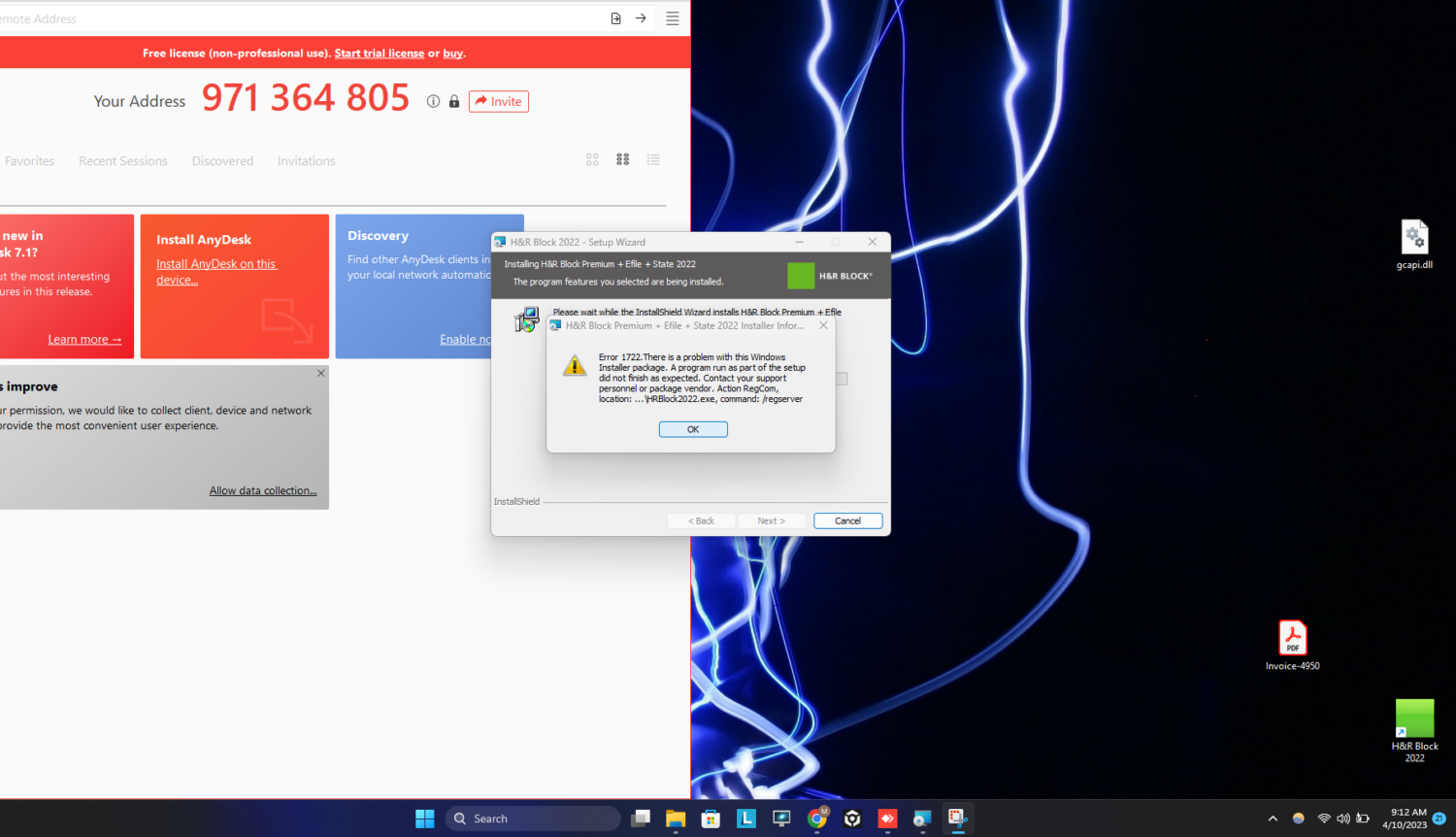The image size is (1456, 837).
Task: Dismiss the data collection improve panel
Action: (x=320, y=374)
